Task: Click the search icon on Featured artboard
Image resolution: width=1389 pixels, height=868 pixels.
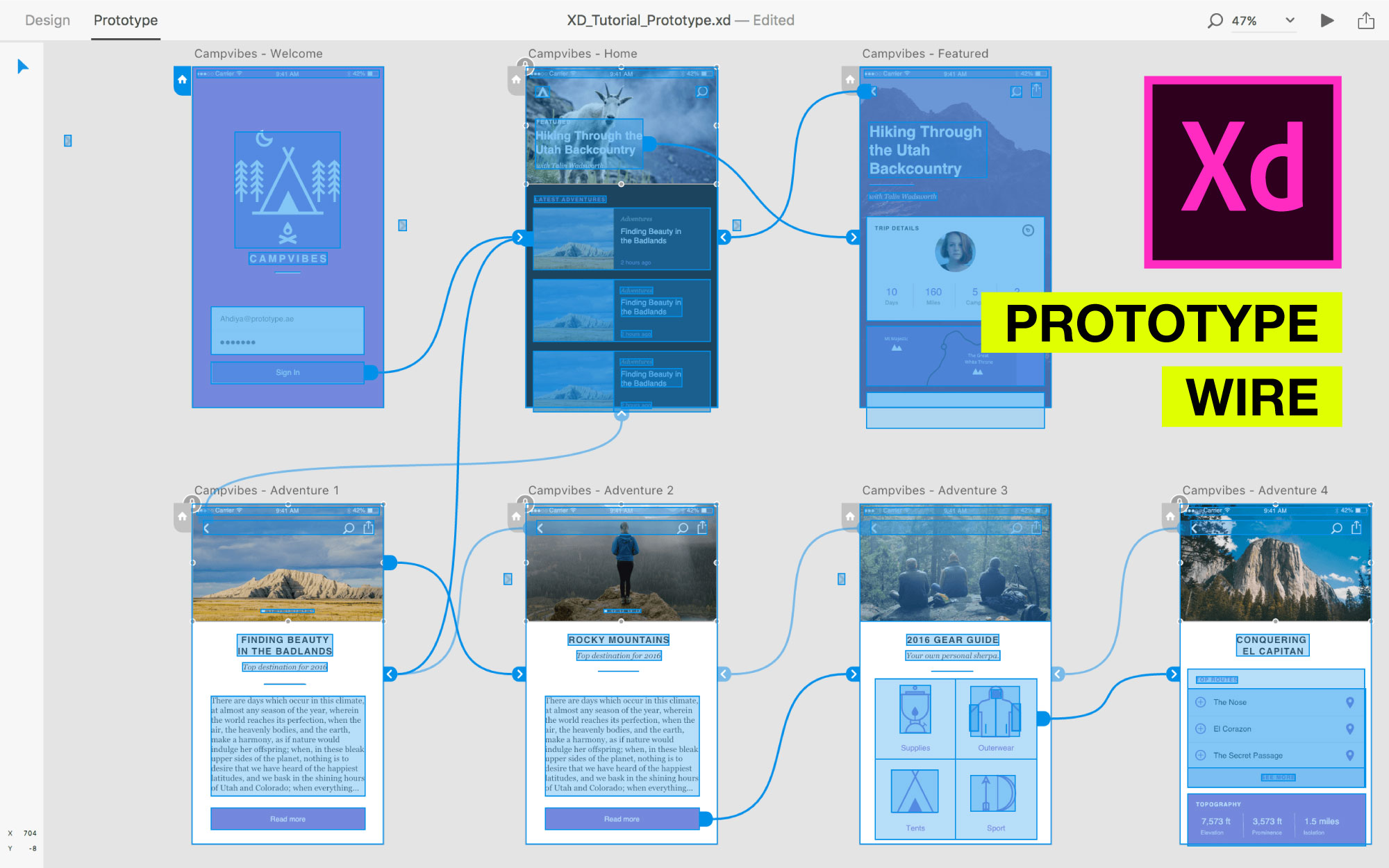Action: coord(1016,92)
